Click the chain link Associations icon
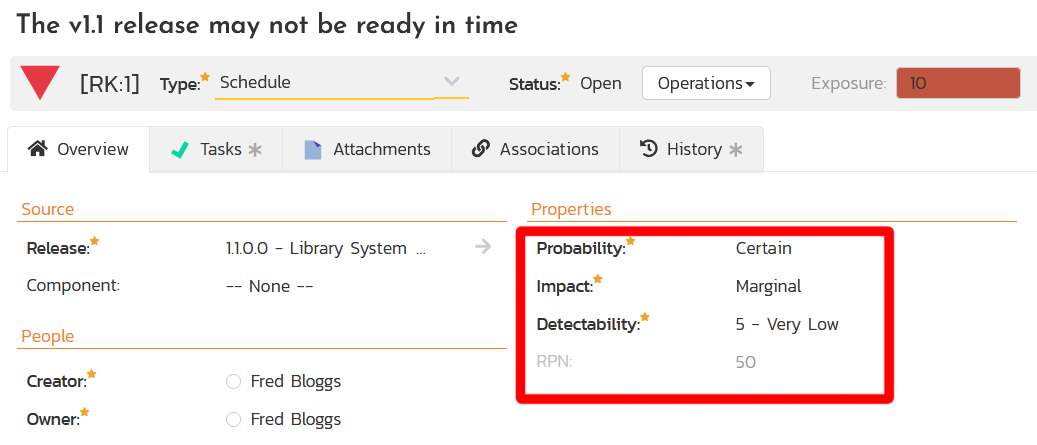 tap(480, 149)
